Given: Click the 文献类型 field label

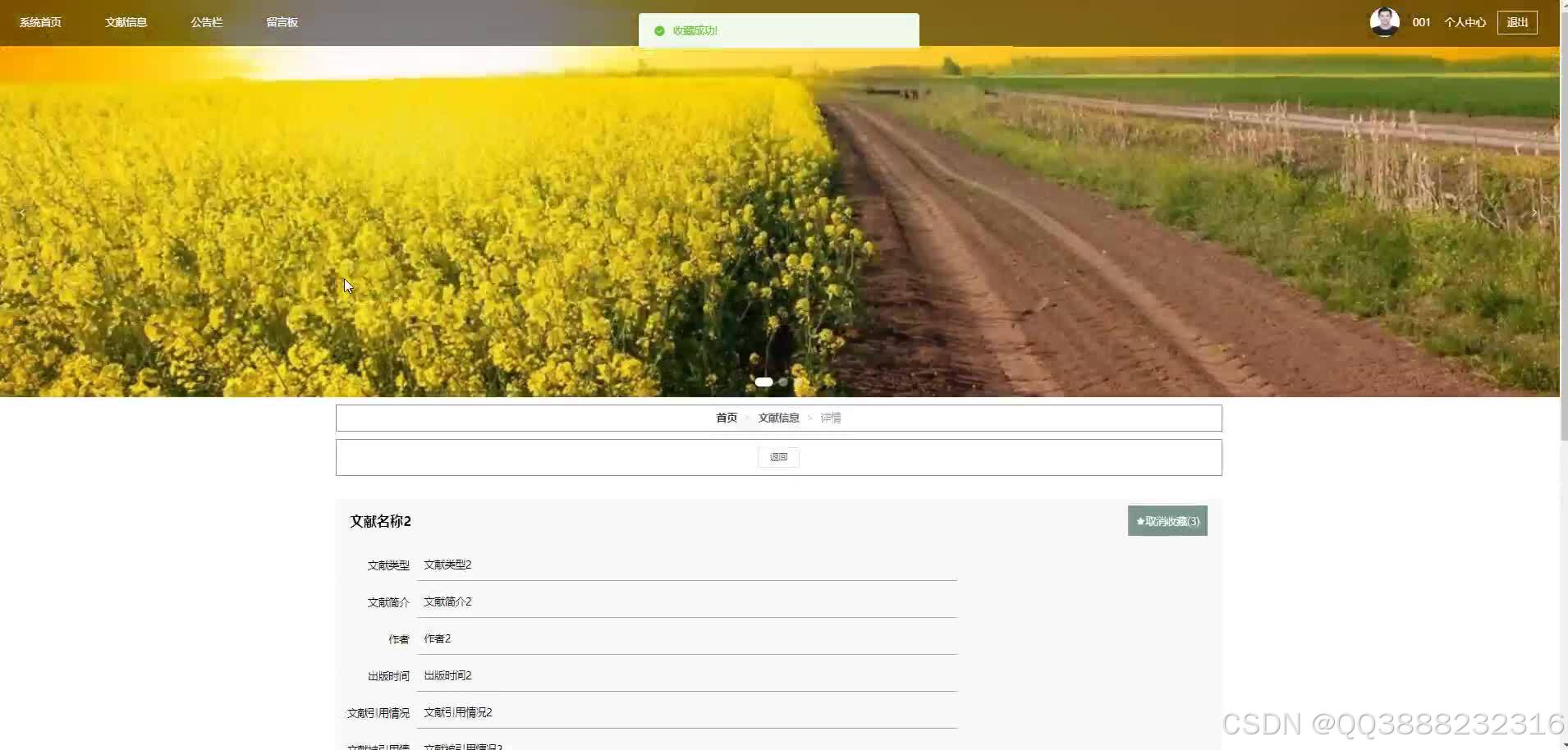Looking at the screenshot, I should coord(388,565).
